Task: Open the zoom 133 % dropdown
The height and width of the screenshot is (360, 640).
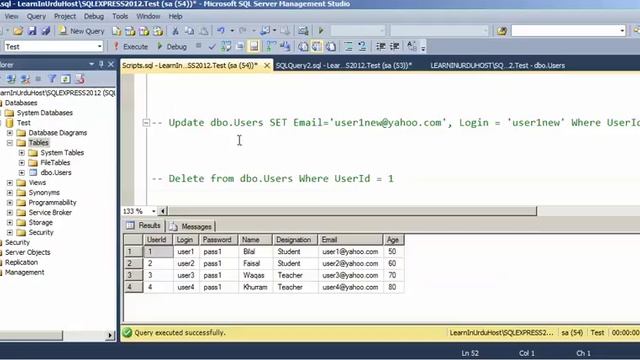Action: [153, 211]
